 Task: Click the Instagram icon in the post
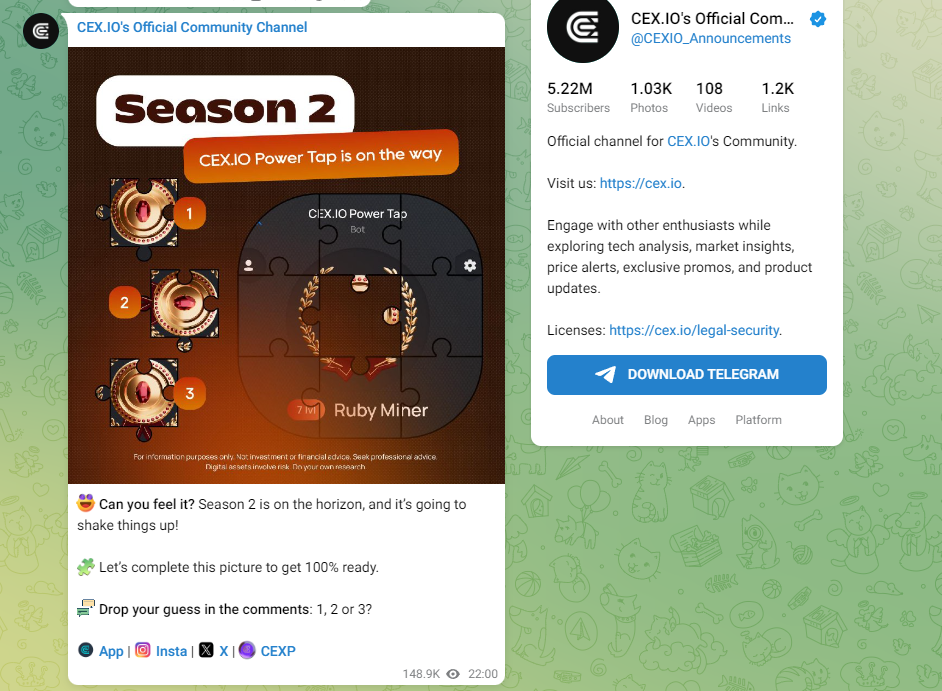143,650
